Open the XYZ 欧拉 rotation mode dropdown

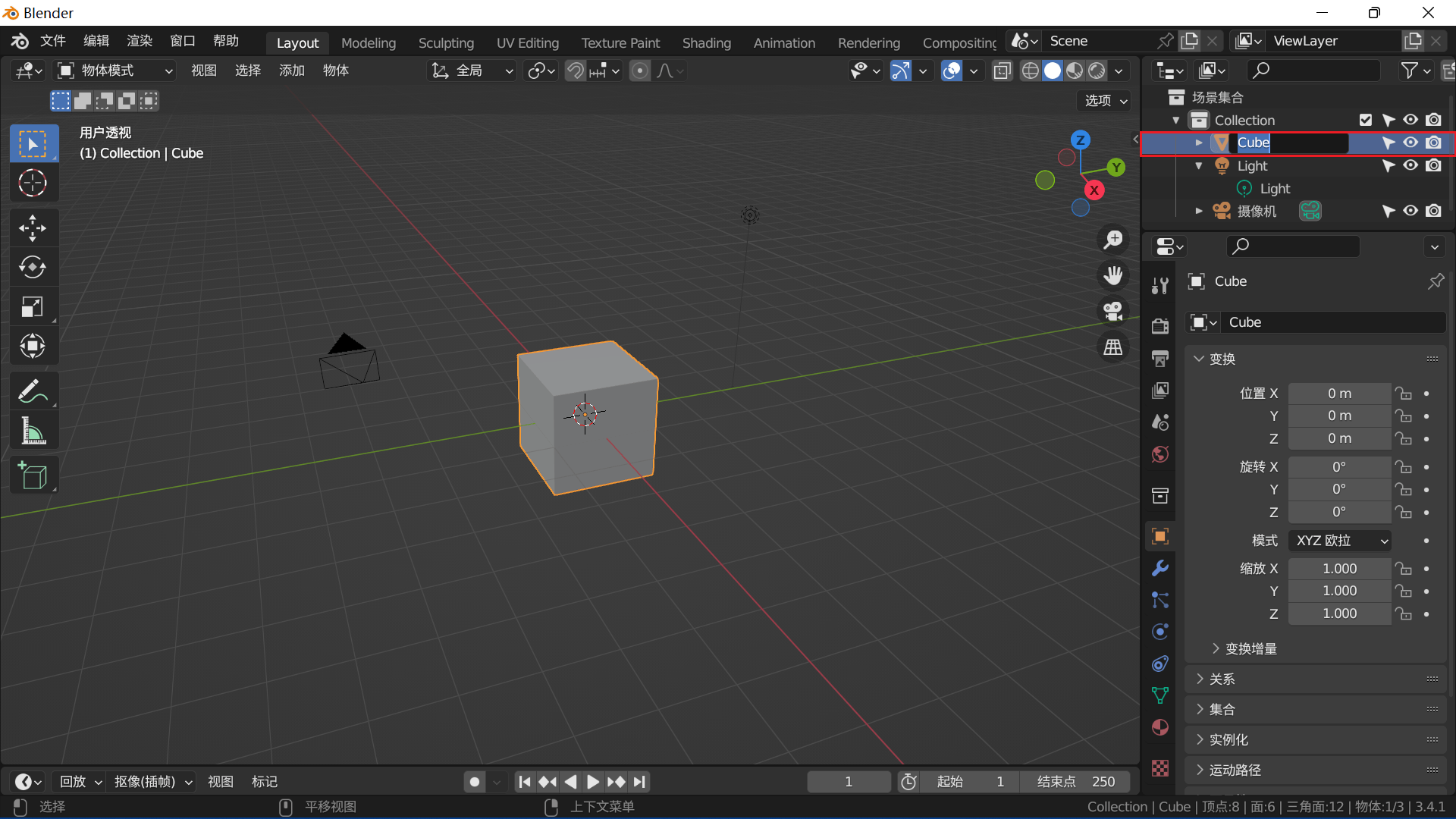coord(1341,541)
